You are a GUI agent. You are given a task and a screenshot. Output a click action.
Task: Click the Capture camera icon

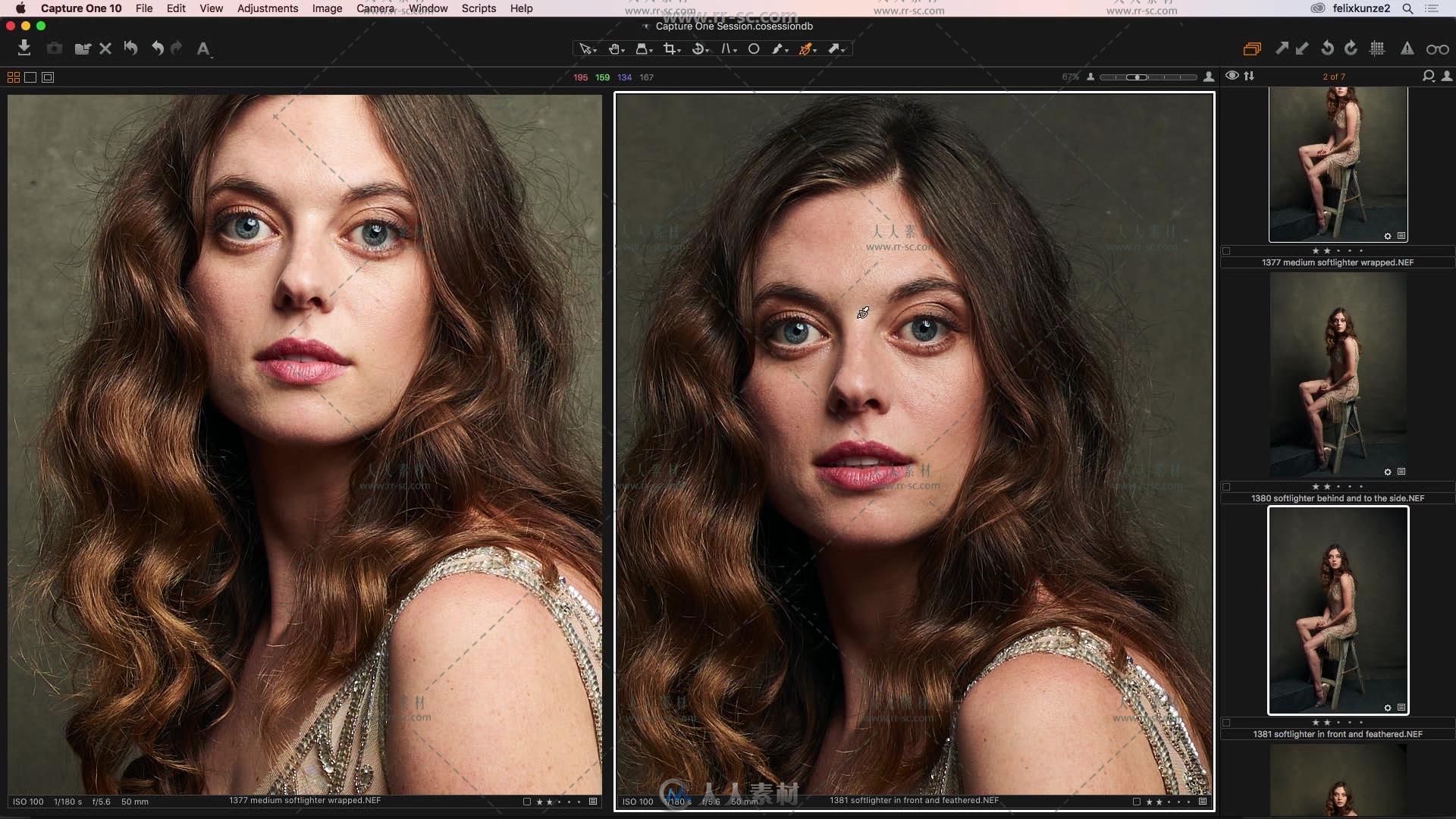[x=54, y=49]
